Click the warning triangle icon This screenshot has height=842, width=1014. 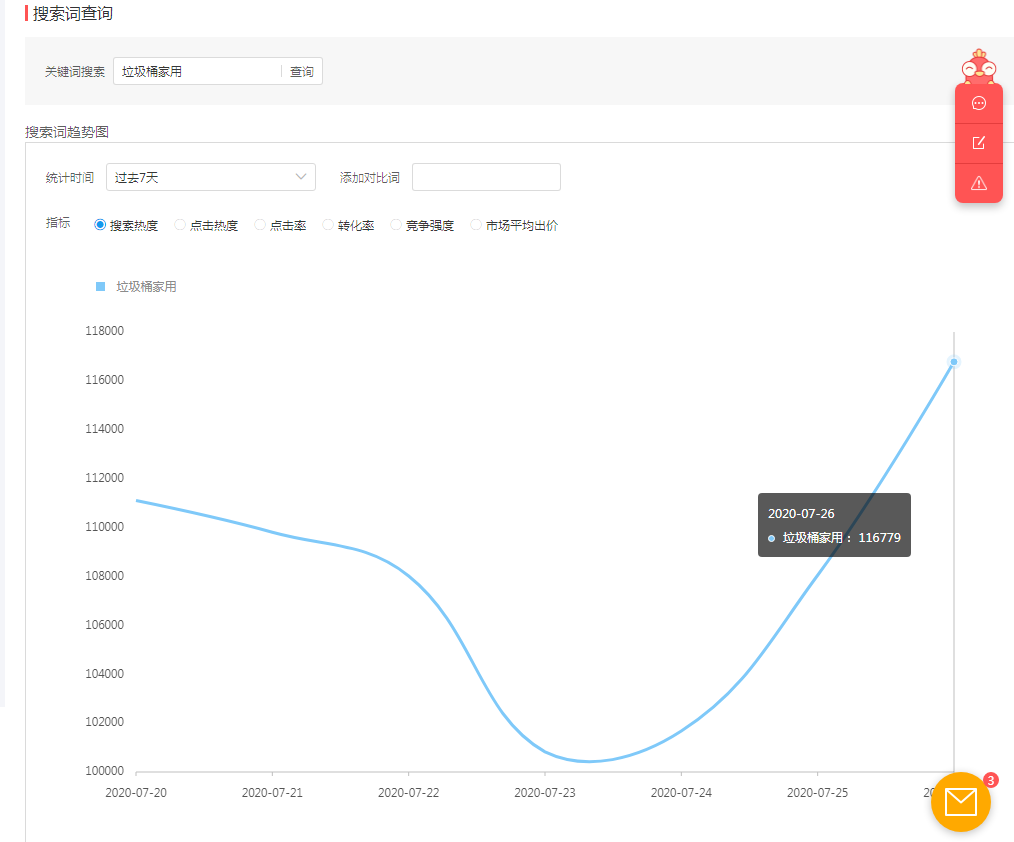pos(978,183)
